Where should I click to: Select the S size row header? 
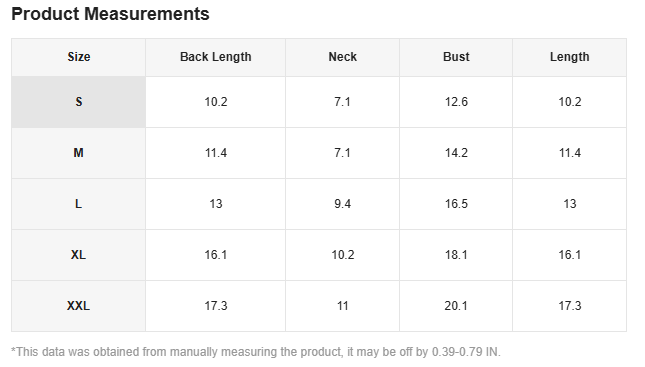coord(79,102)
